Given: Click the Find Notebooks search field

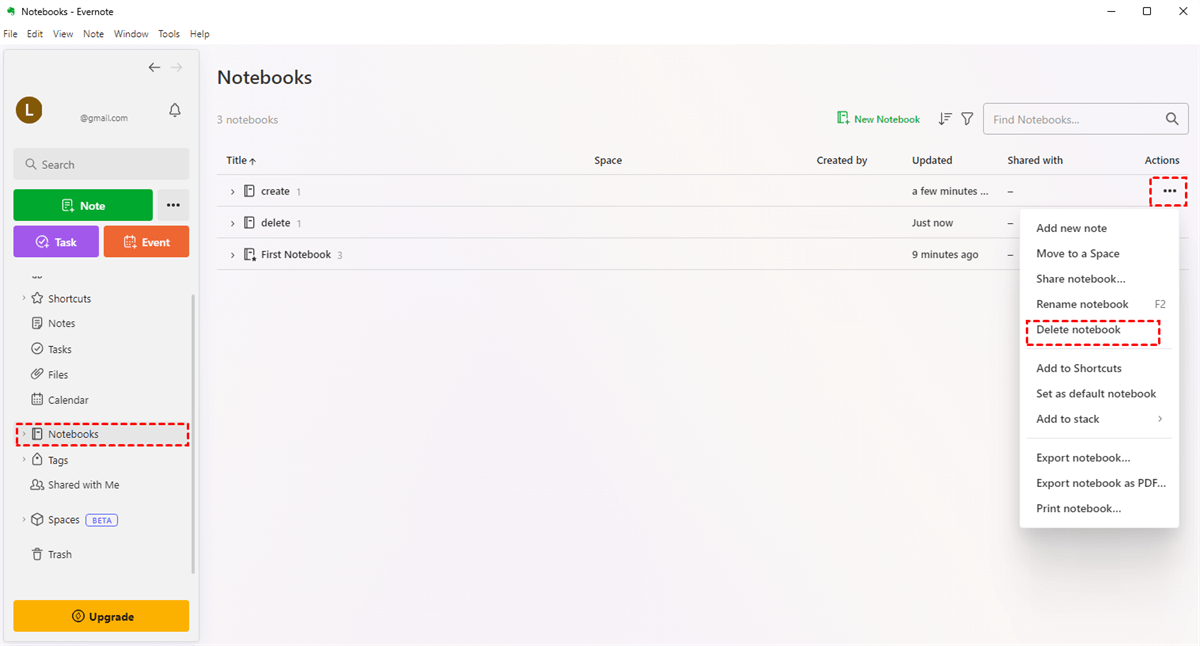Looking at the screenshot, I should pyautogui.click(x=1070, y=119).
